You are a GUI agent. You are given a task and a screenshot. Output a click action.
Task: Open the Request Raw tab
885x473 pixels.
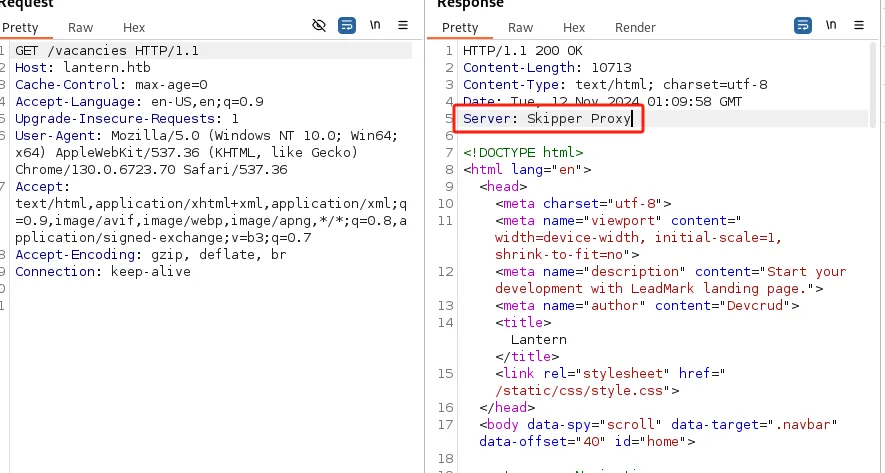80,27
